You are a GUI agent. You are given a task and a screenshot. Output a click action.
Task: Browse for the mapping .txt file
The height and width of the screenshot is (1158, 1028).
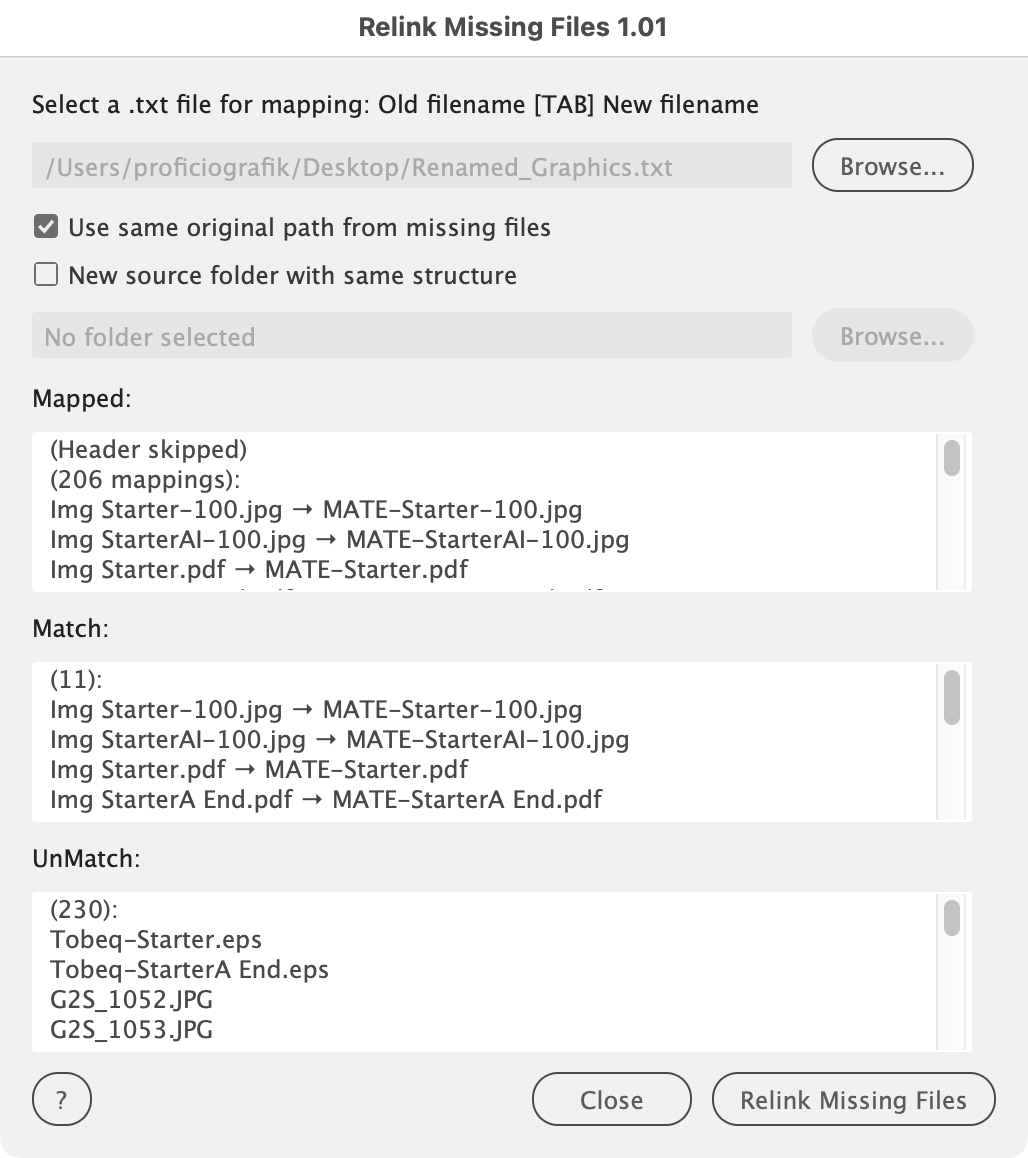point(892,167)
